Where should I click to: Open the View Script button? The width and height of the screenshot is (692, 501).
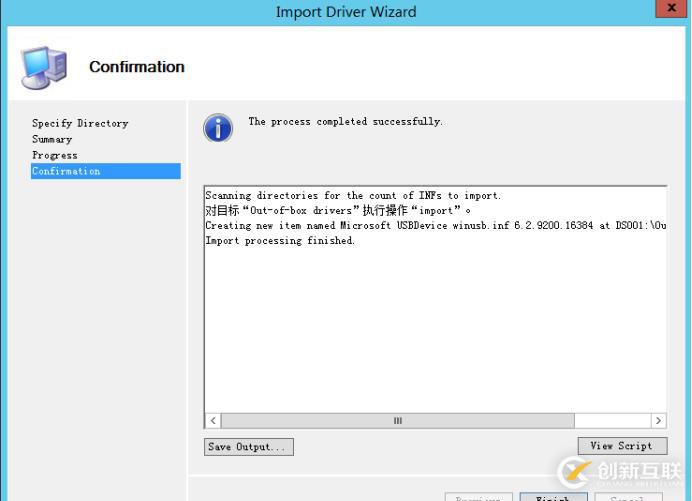[x=621, y=446]
